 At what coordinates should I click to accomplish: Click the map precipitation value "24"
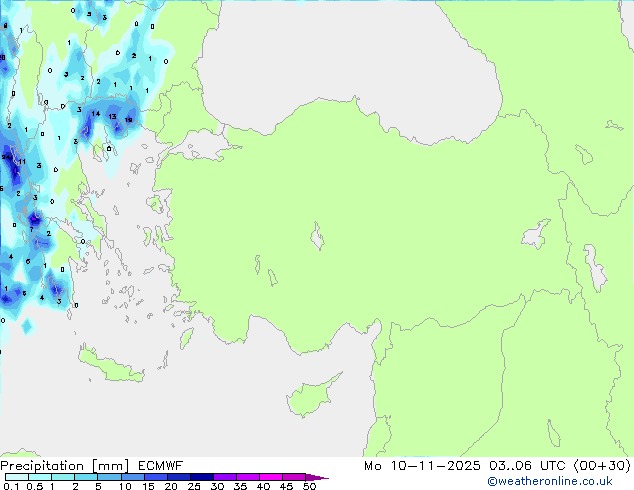click(x=6, y=157)
